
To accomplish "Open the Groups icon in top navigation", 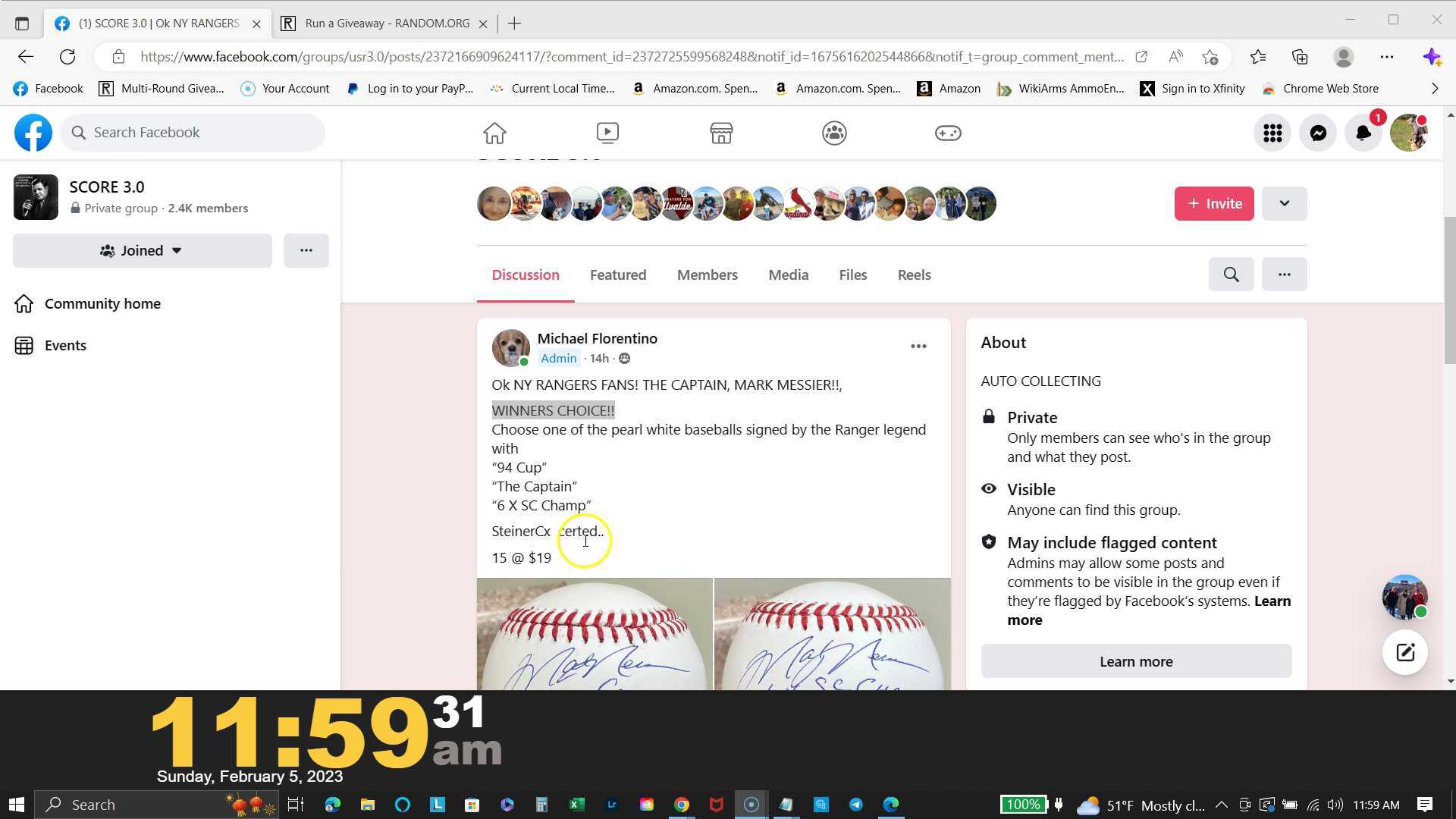I will (x=834, y=133).
